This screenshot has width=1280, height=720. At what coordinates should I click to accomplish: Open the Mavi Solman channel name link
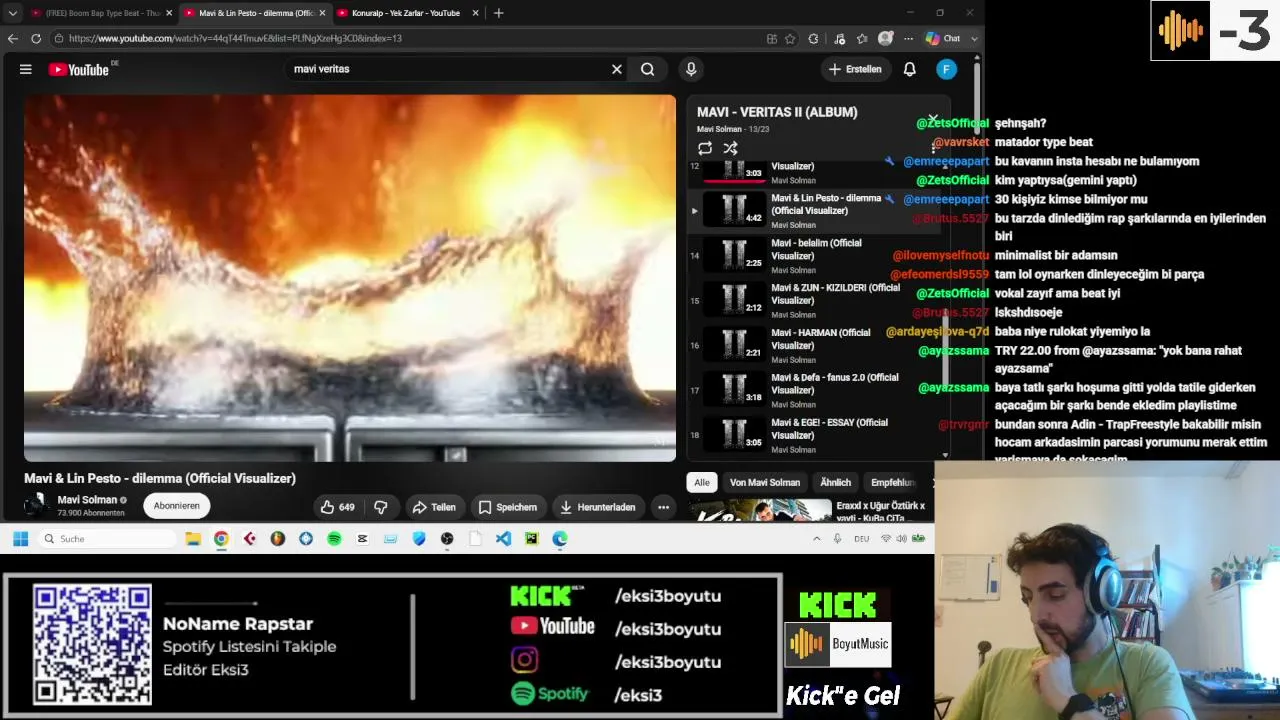[87, 500]
